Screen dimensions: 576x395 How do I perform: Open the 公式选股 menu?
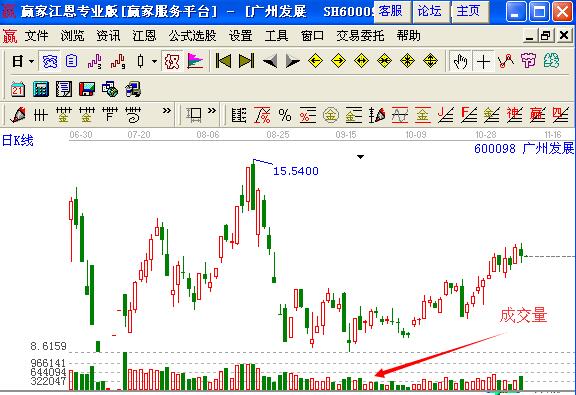click(192, 36)
